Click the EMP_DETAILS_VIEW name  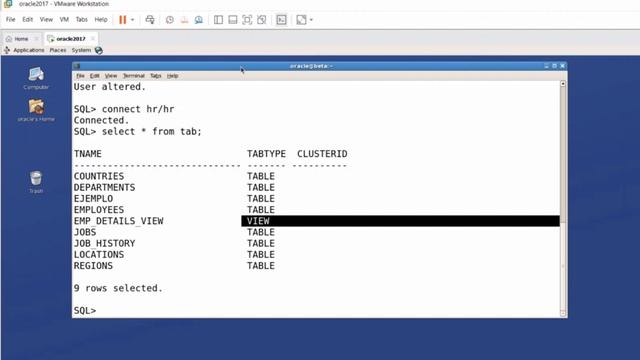click(118, 221)
